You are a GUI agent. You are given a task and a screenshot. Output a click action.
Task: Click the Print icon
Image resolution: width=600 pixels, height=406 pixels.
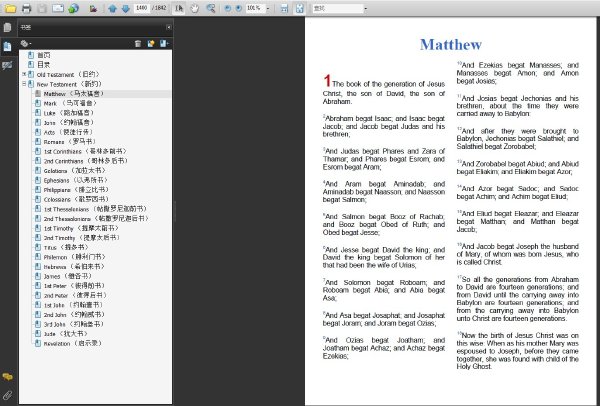click(x=26, y=8)
